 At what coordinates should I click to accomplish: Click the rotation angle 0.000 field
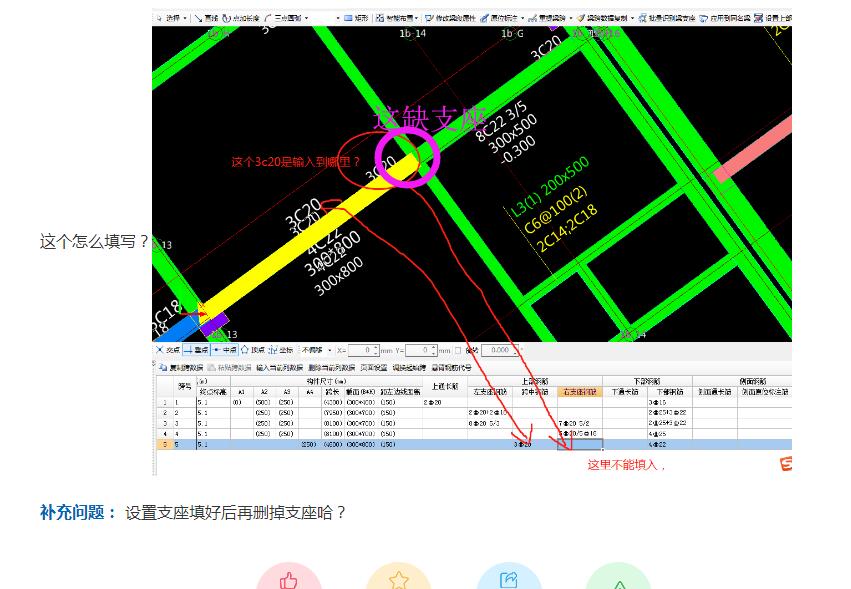click(x=500, y=351)
